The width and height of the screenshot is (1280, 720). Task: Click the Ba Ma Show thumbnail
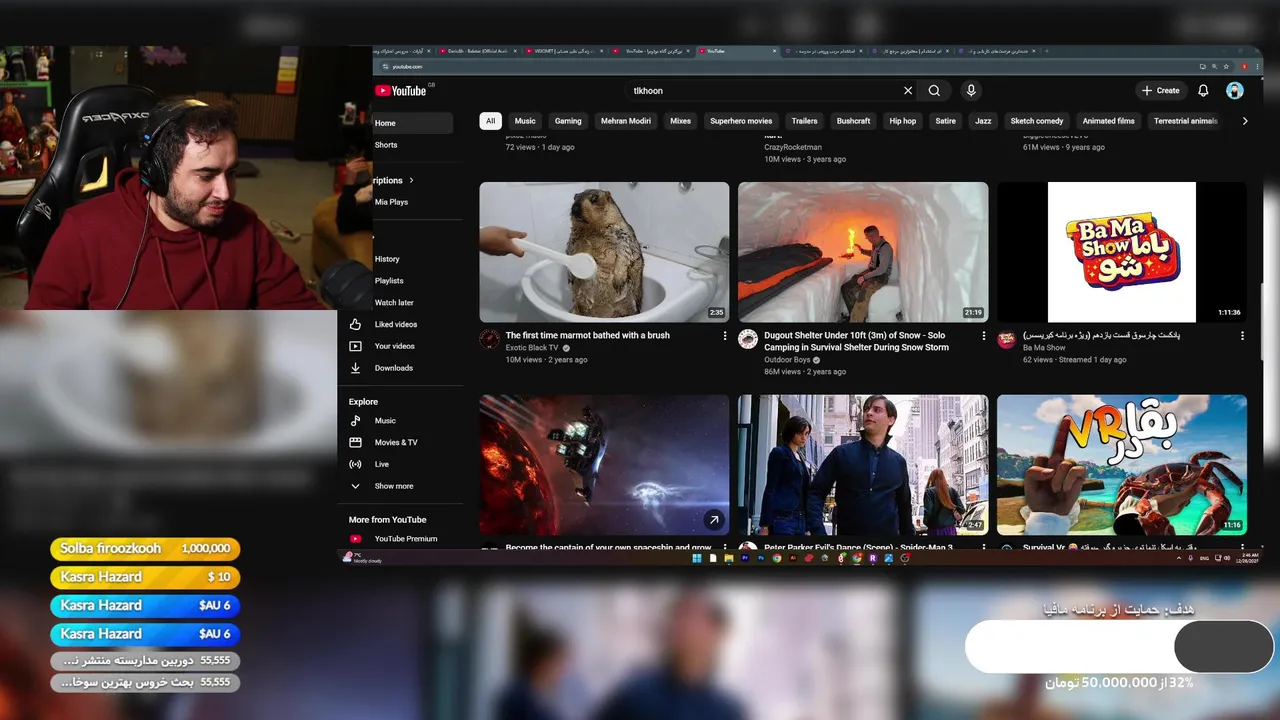(1122, 252)
